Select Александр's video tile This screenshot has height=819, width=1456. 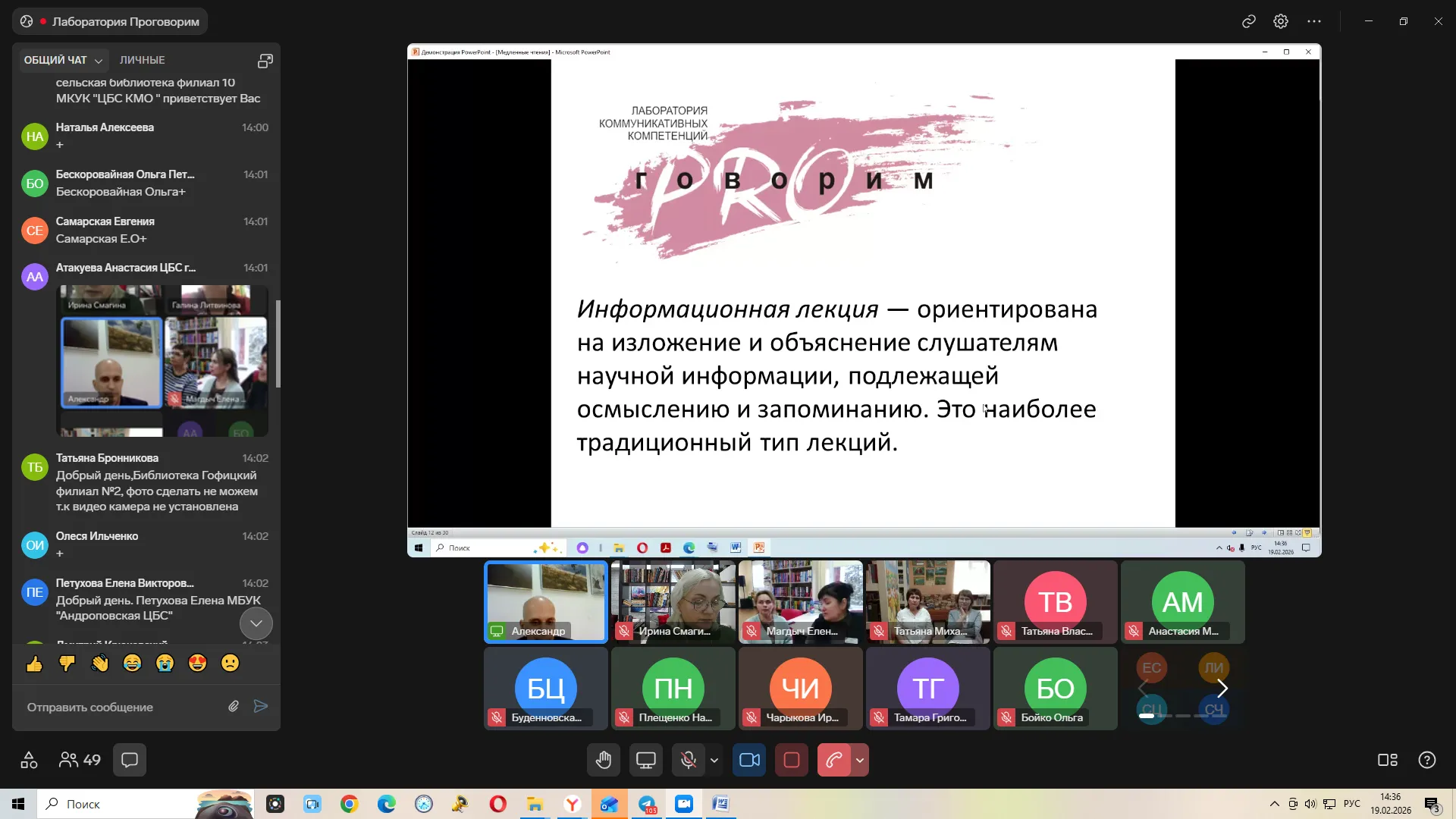pyautogui.click(x=546, y=602)
